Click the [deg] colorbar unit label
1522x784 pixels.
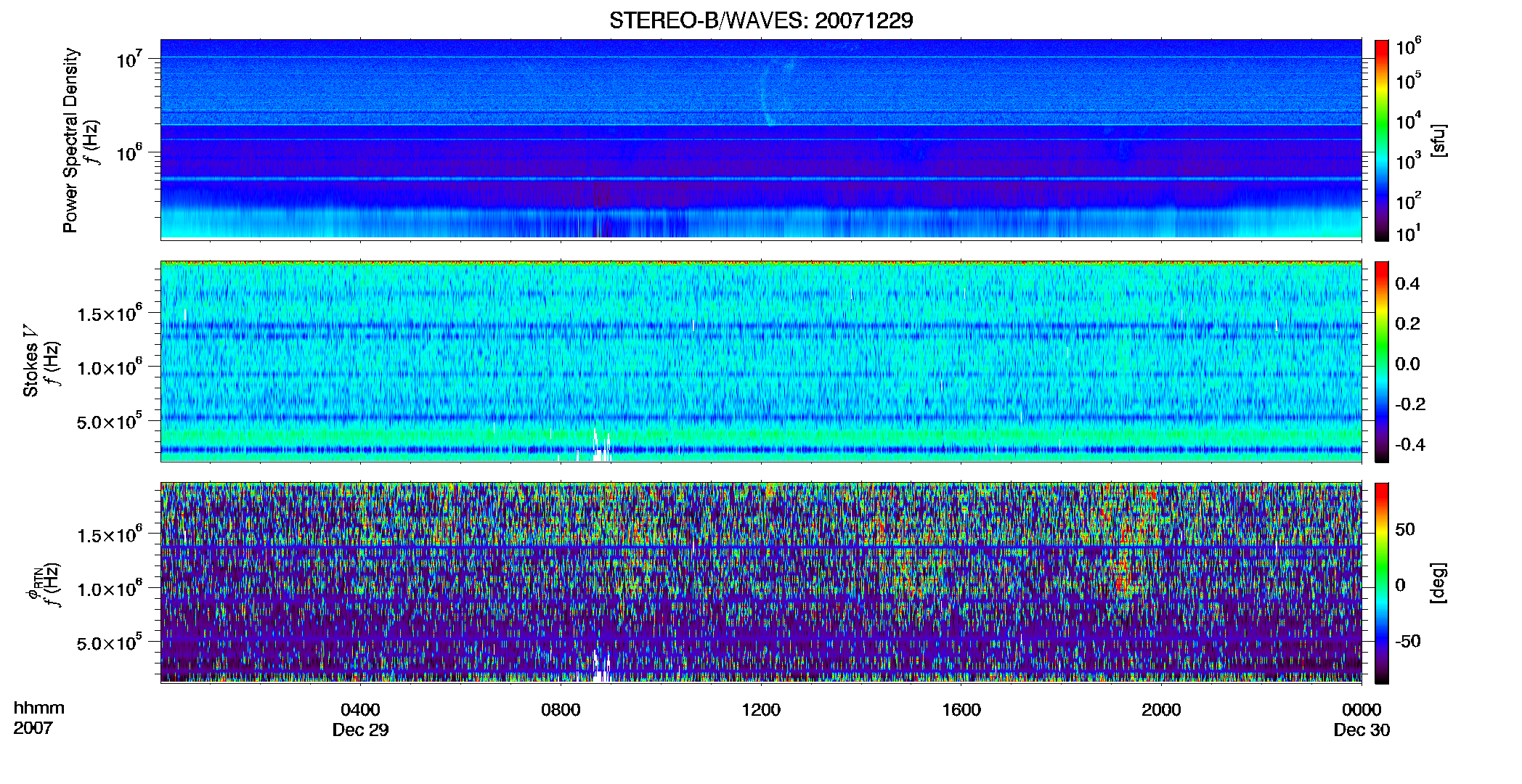1438,583
